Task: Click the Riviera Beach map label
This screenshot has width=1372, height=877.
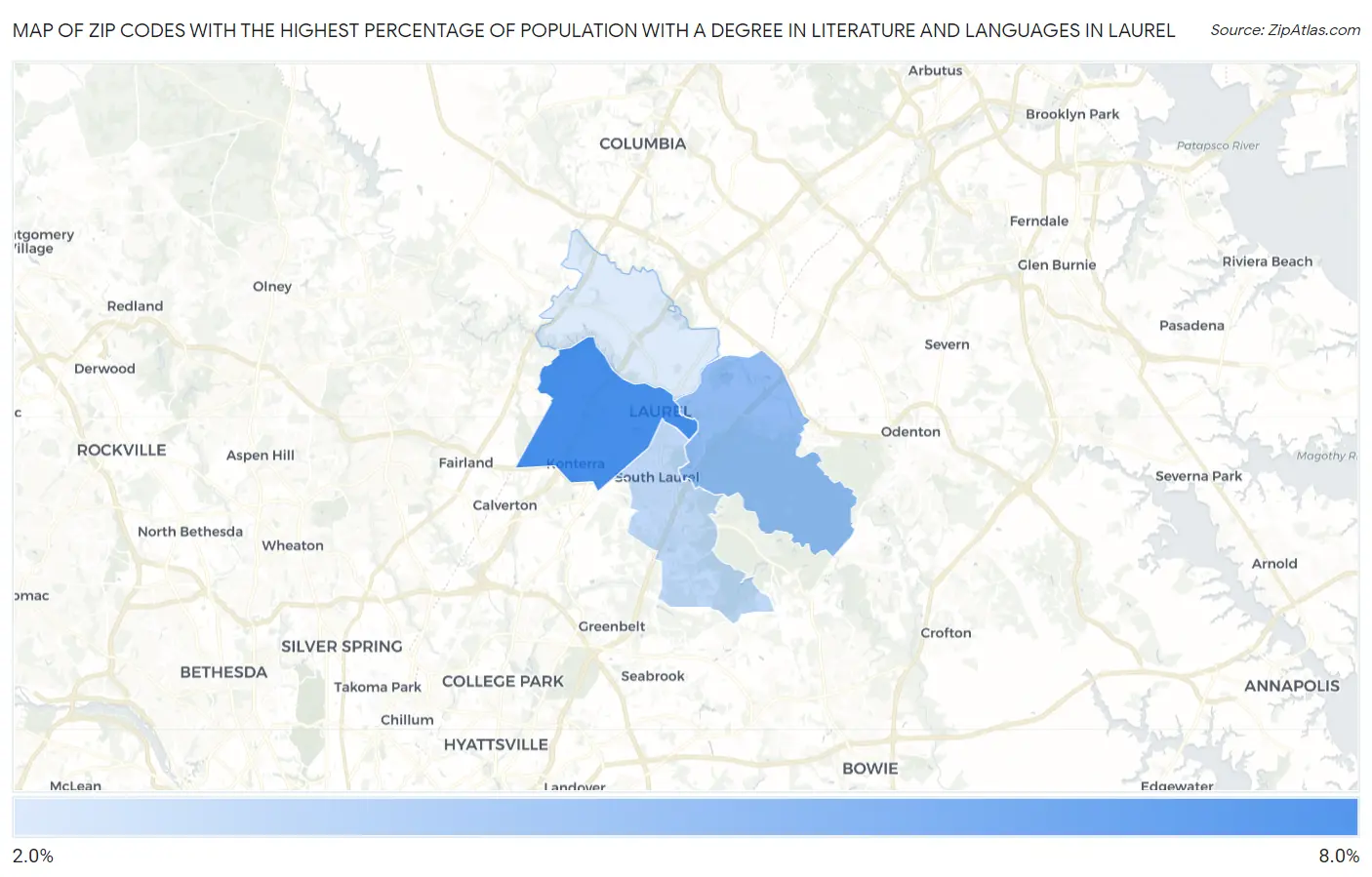Action: click(x=1268, y=261)
